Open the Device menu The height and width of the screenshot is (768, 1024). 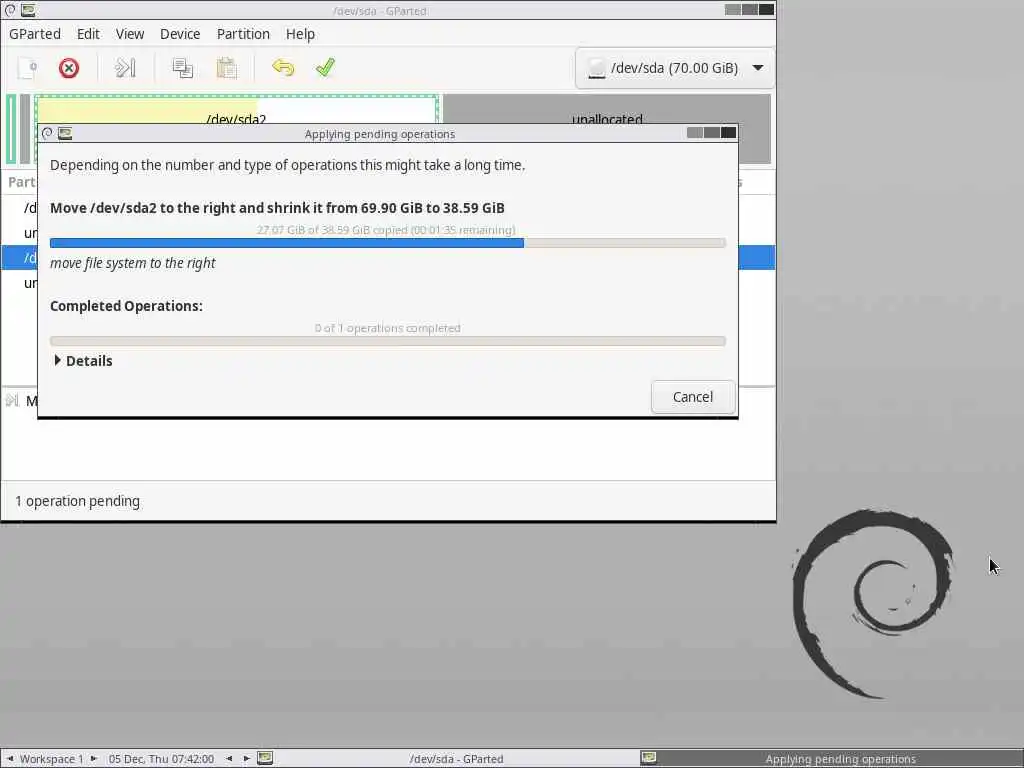coord(180,34)
